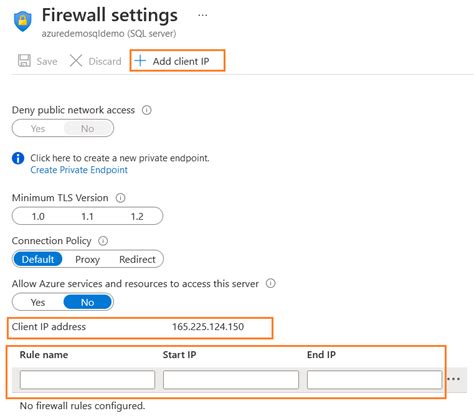The image size is (474, 416).
Task: Select TLS version 1.0
Action: (38, 217)
